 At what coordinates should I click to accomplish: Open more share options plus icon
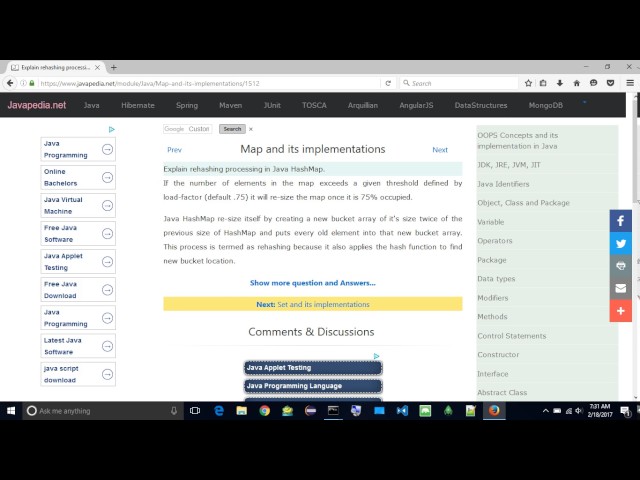coord(620,311)
